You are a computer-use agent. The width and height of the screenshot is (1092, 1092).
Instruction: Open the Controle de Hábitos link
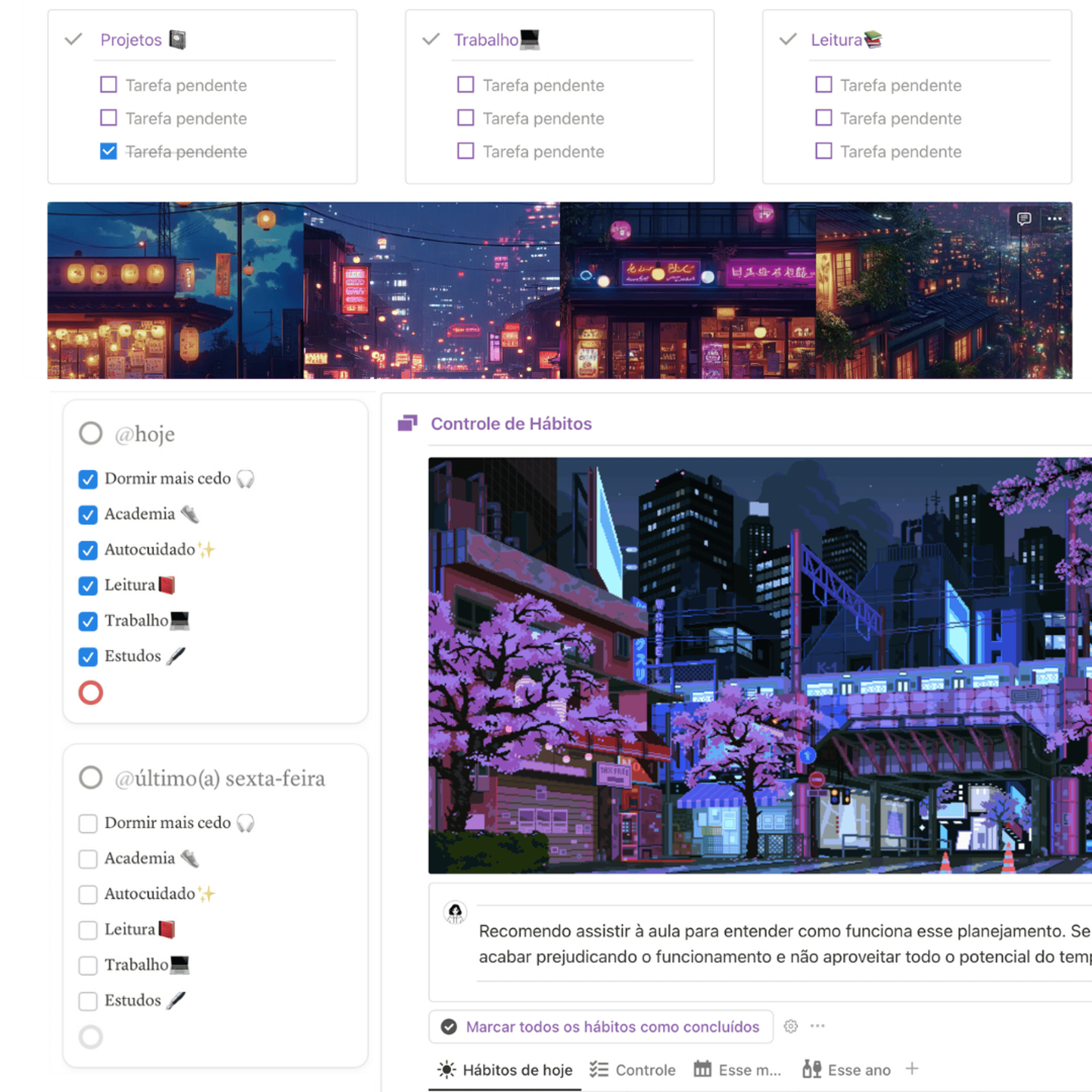(511, 424)
